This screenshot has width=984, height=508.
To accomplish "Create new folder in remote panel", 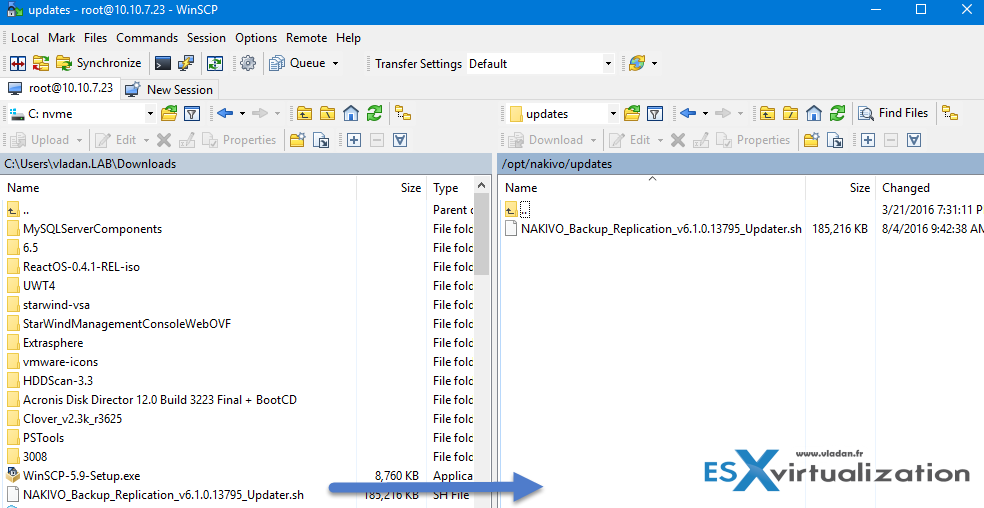I will pos(811,139).
